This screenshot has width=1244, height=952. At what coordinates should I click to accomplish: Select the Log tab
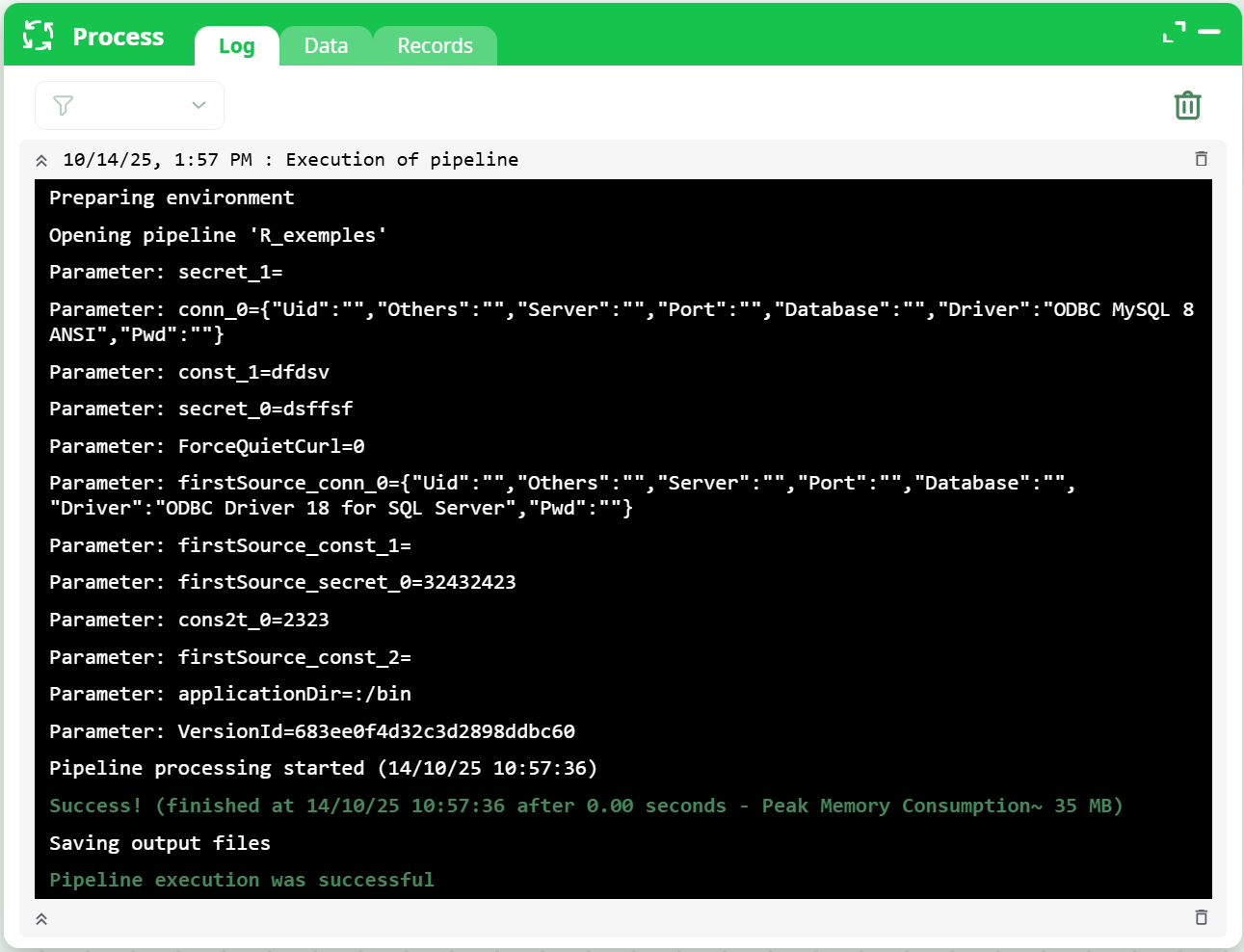point(237,45)
